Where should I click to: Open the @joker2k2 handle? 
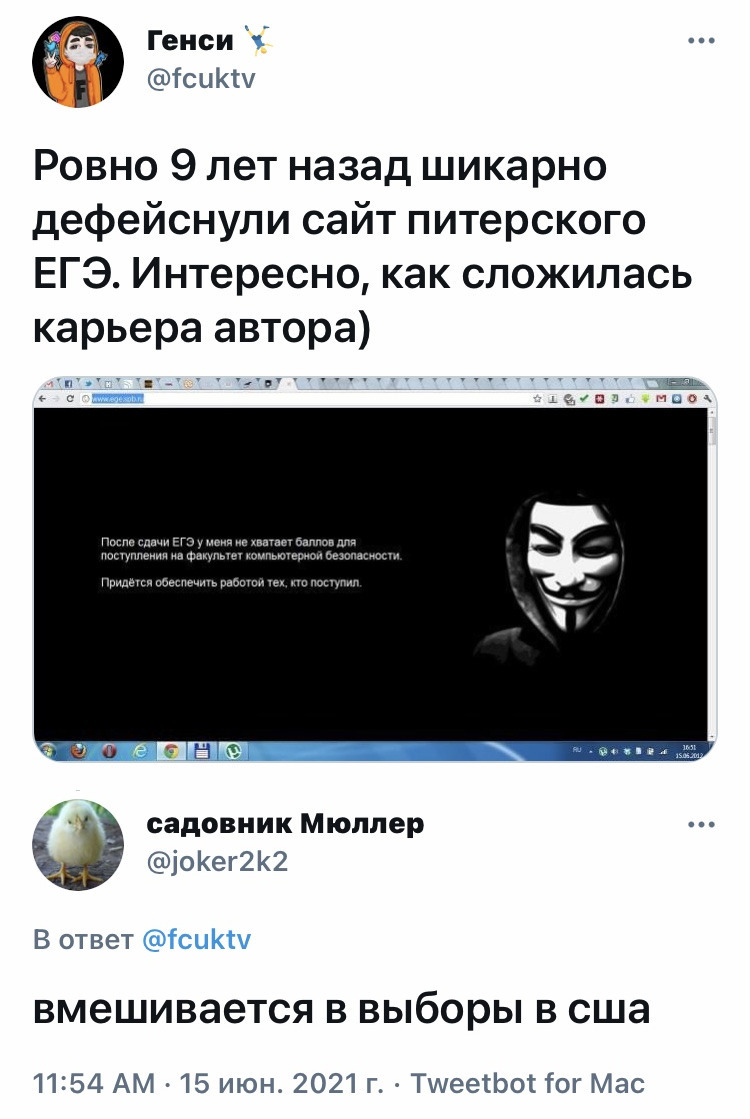(217, 861)
